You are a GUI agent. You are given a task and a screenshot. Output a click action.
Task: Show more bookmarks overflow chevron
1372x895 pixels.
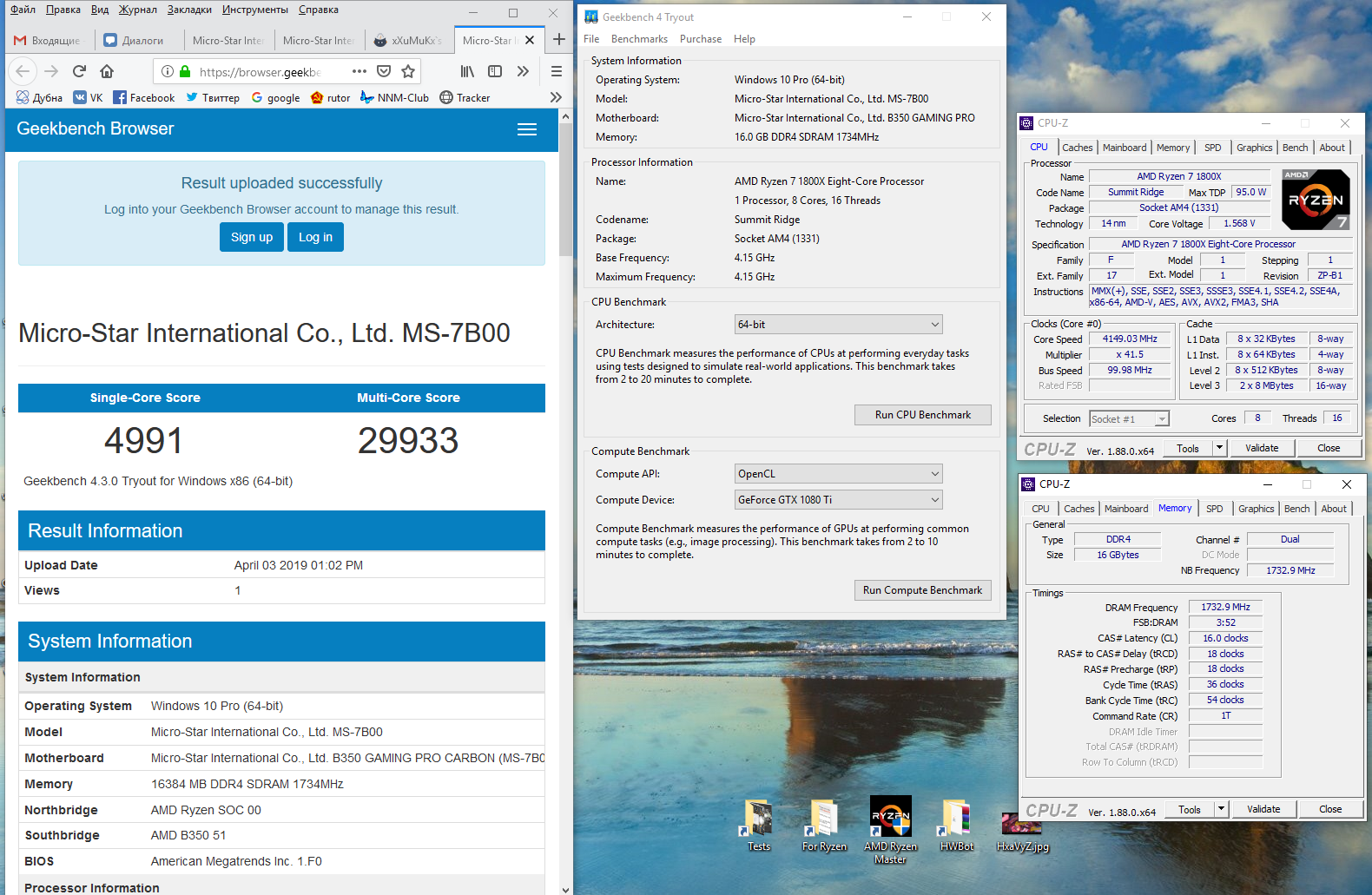click(556, 97)
